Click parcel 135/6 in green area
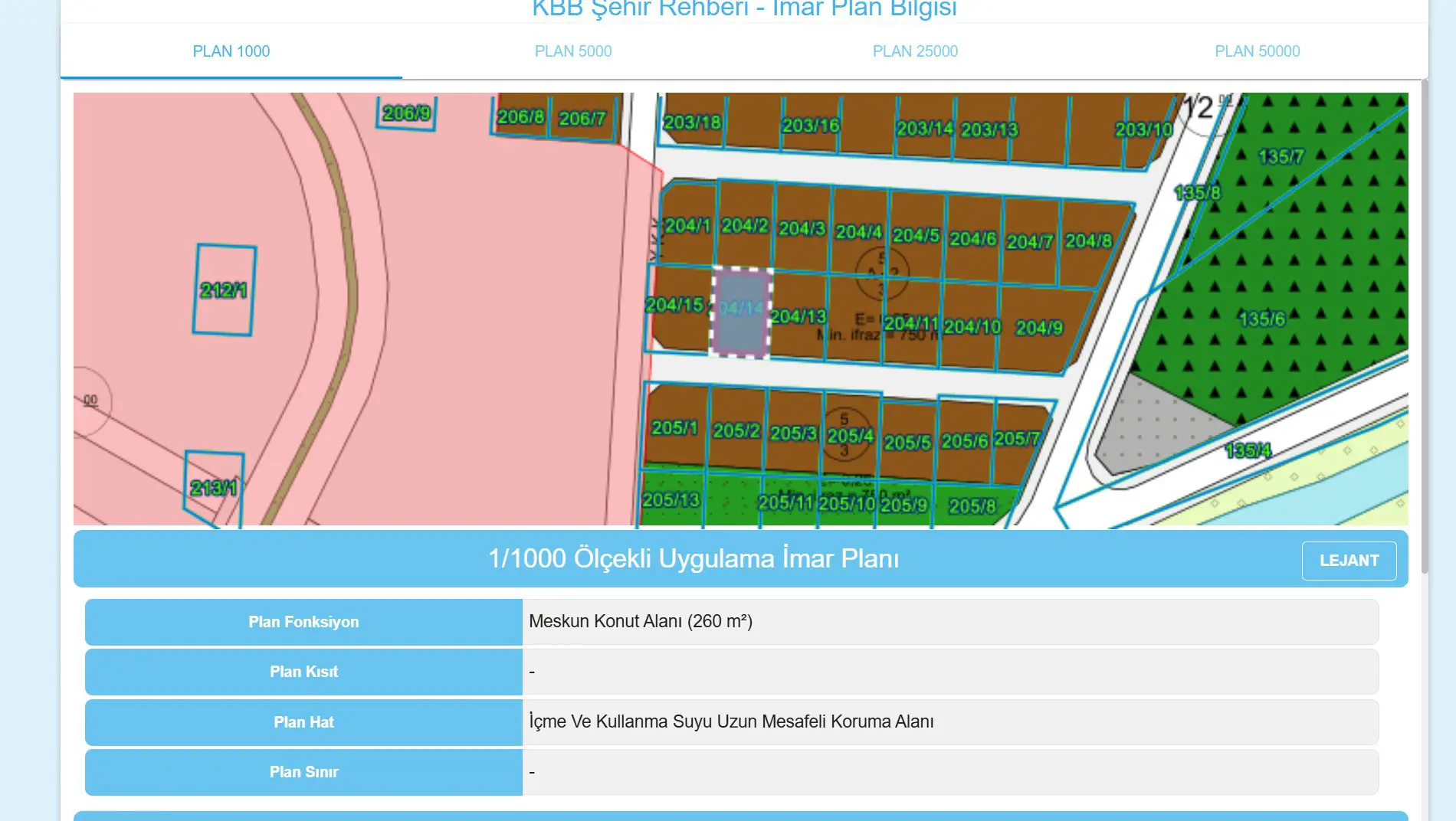 [x=1261, y=319]
